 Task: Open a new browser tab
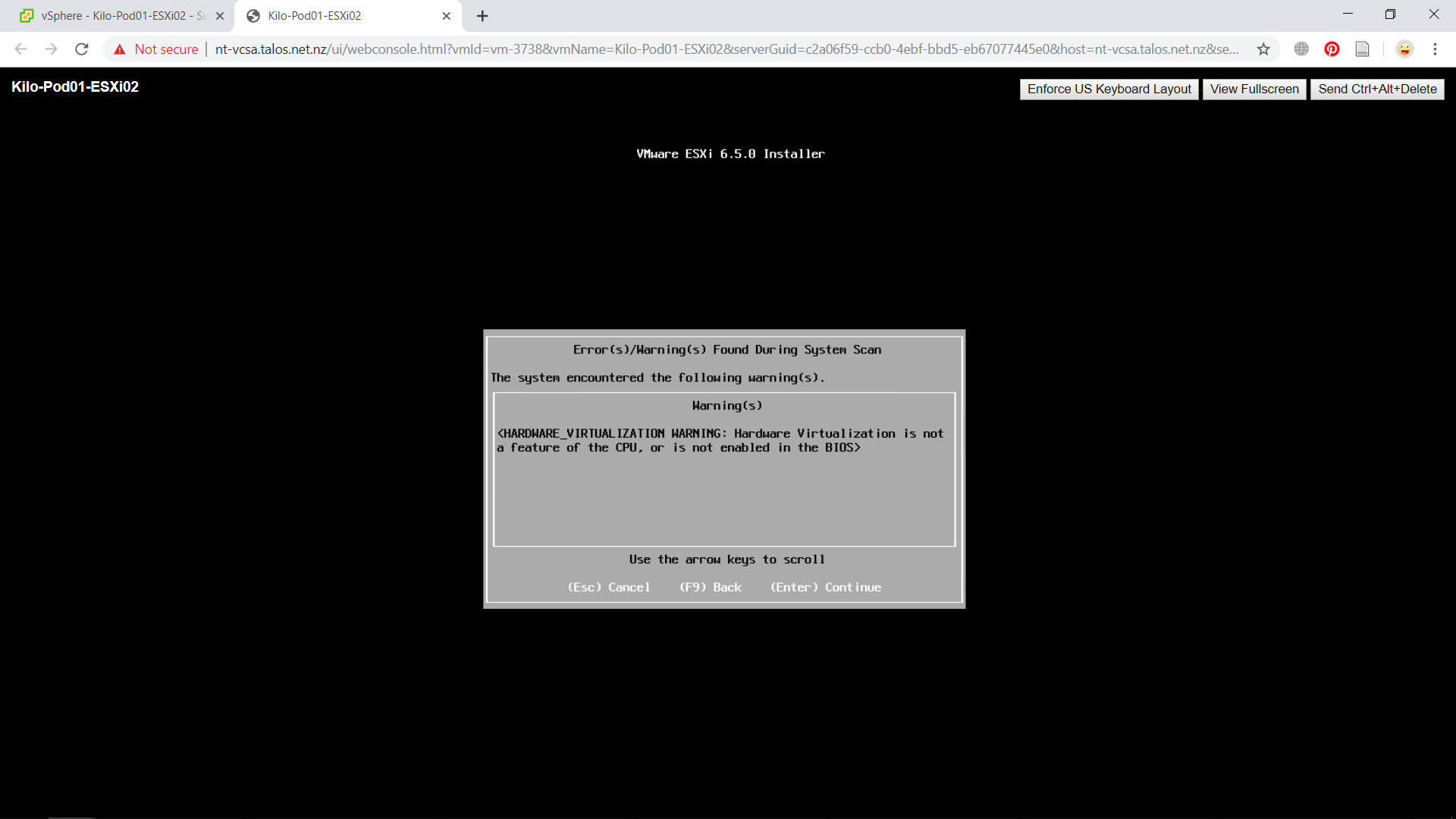point(482,16)
